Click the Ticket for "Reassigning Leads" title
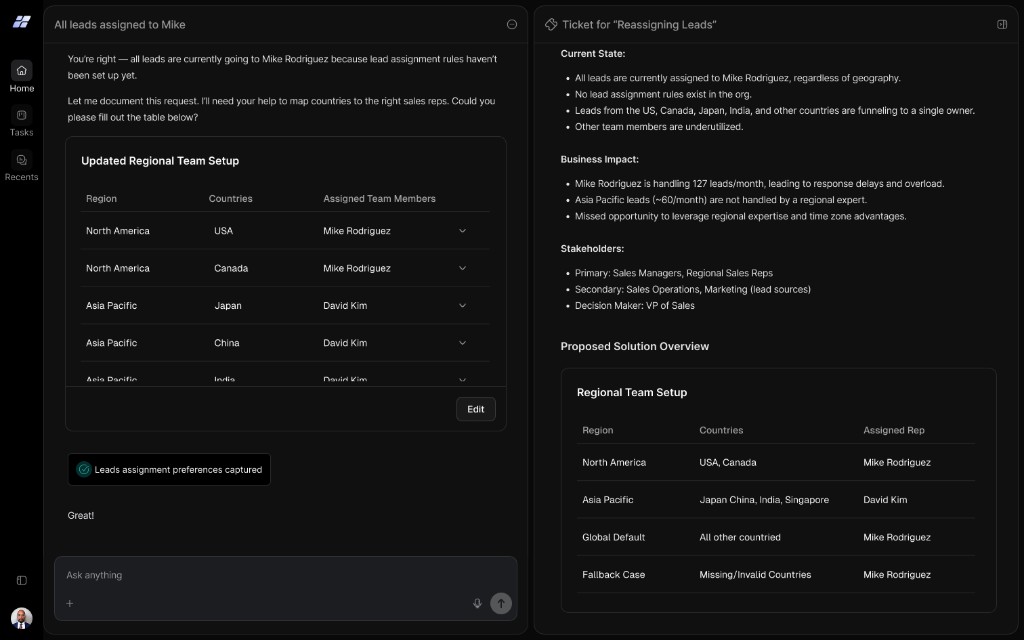Screen dimensions: 1024x640 (639, 24)
